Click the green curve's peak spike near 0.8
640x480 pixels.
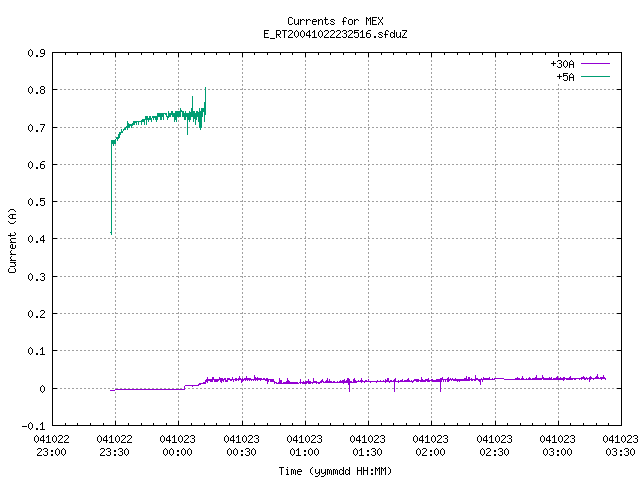[x=205, y=89]
